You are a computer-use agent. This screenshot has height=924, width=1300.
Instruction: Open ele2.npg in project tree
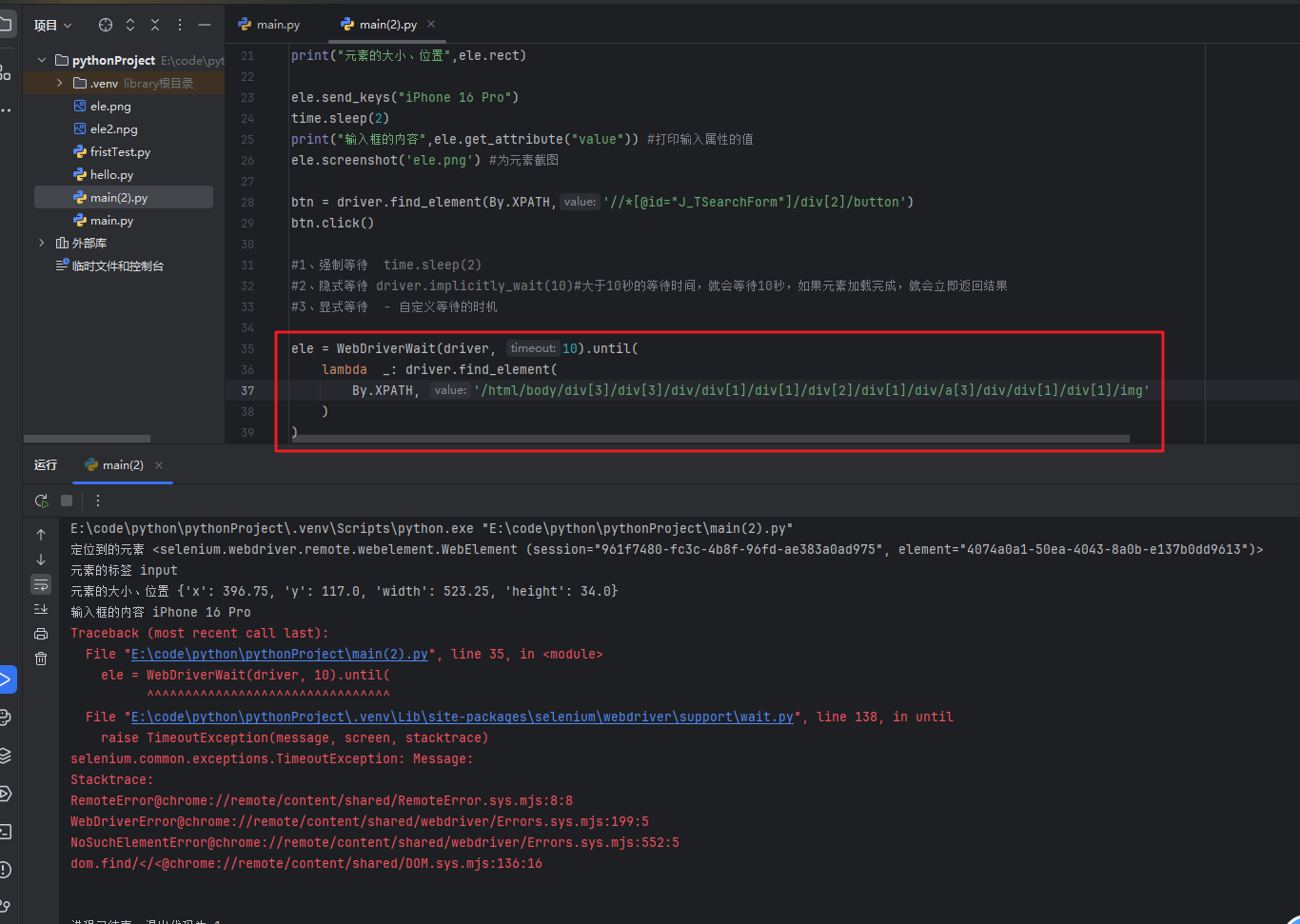[113, 128]
